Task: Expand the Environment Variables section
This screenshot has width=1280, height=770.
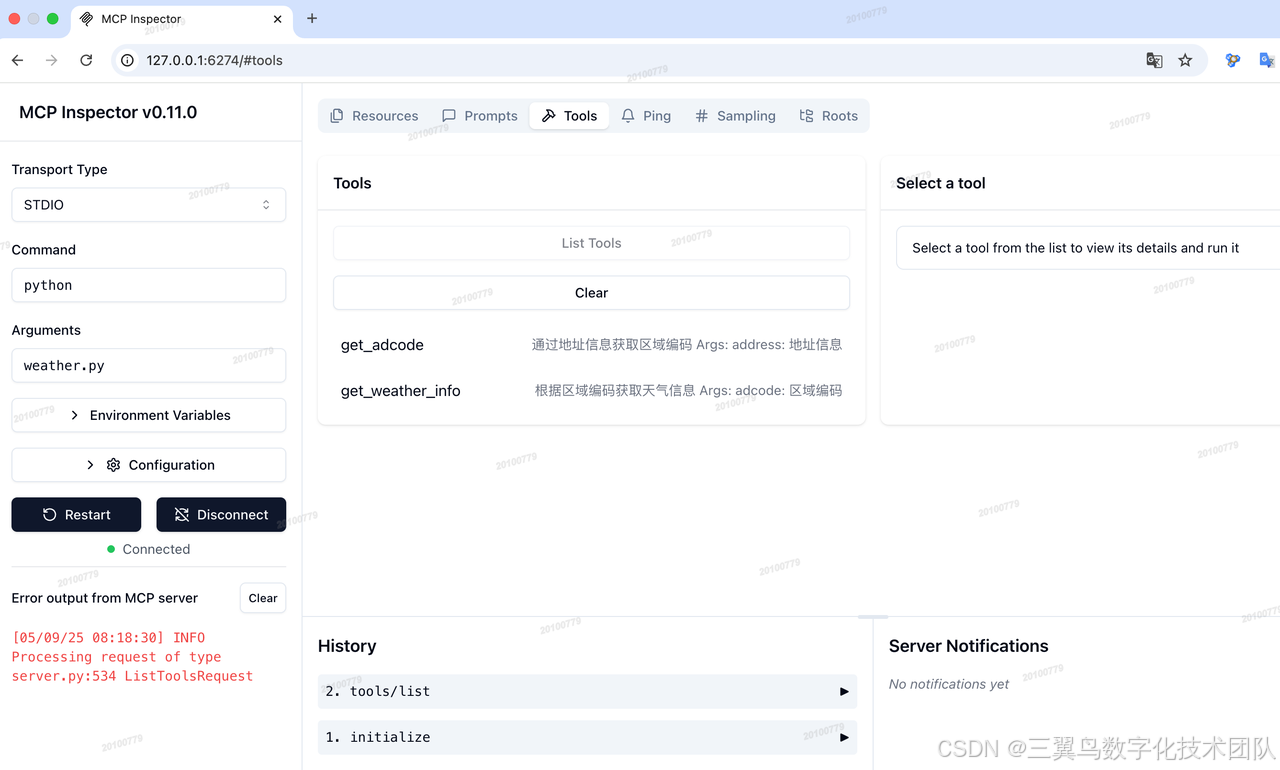Action: [x=148, y=414]
